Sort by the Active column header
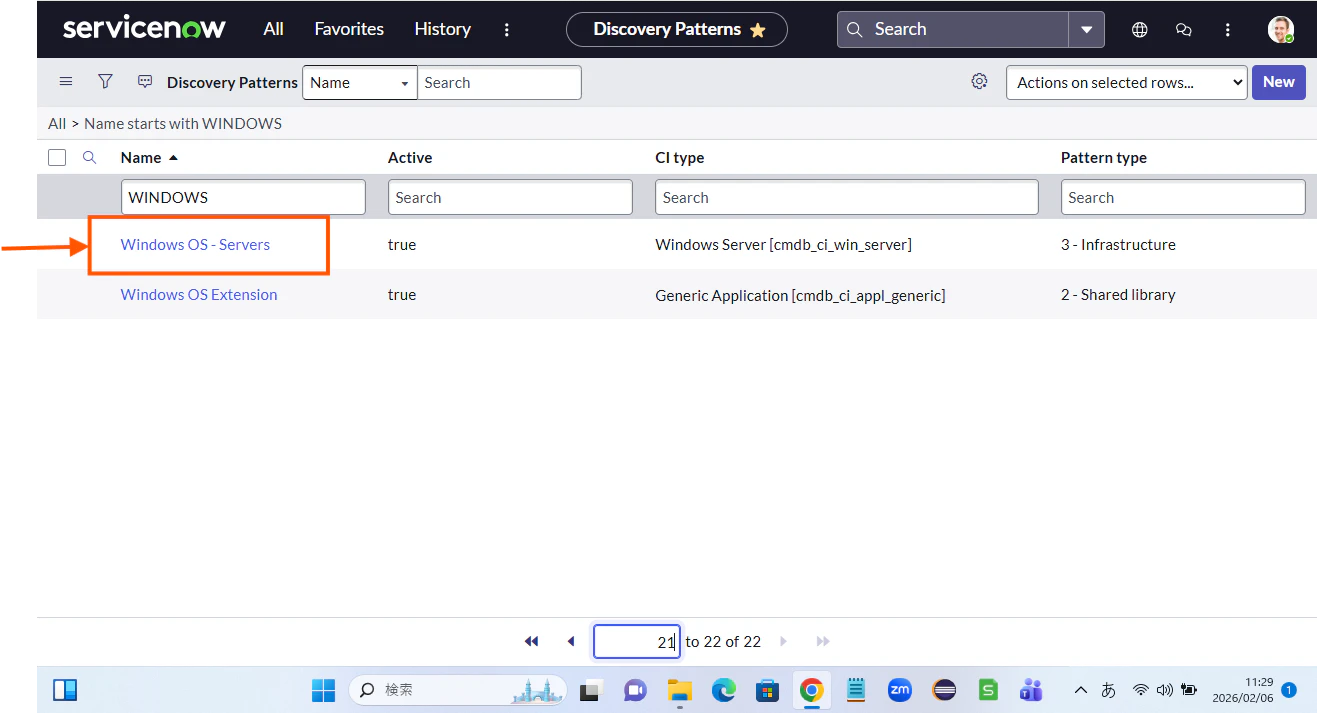 (x=410, y=158)
